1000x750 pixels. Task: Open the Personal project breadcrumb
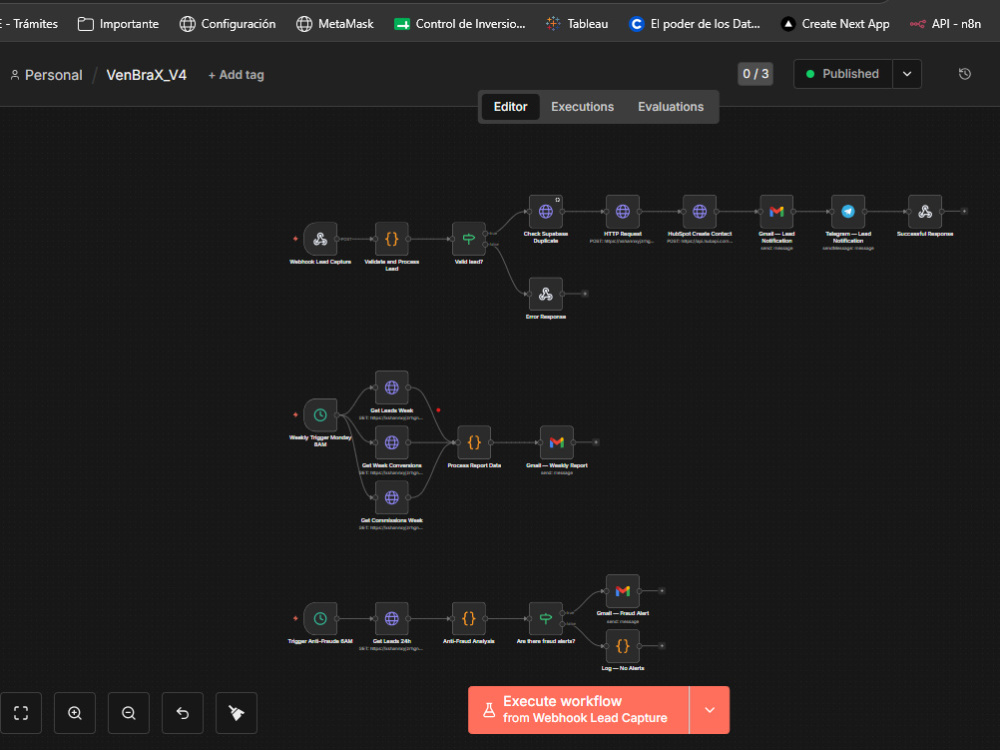pyautogui.click(x=47, y=75)
